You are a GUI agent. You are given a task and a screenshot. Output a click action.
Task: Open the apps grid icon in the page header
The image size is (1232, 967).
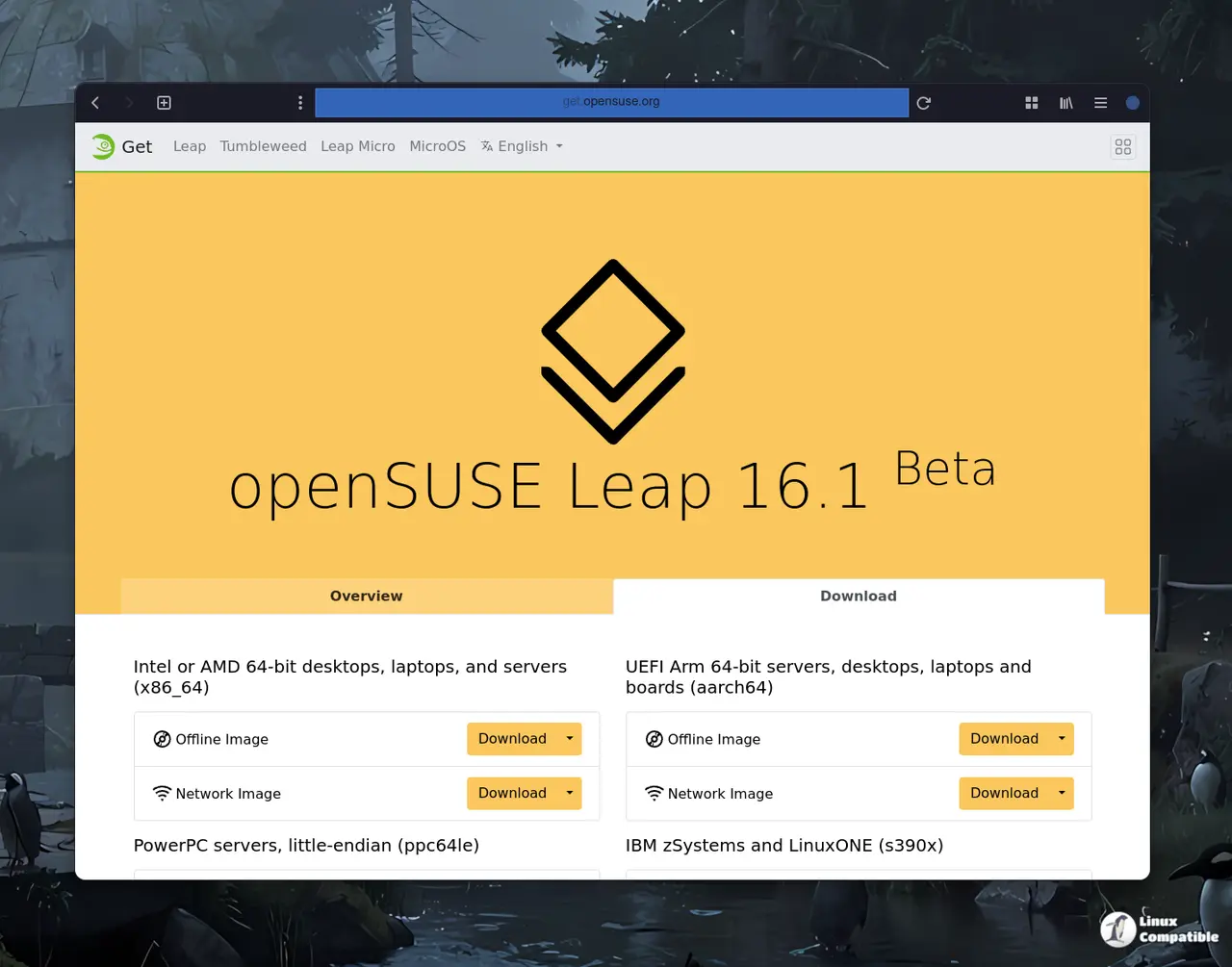pyautogui.click(x=1123, y=147)
